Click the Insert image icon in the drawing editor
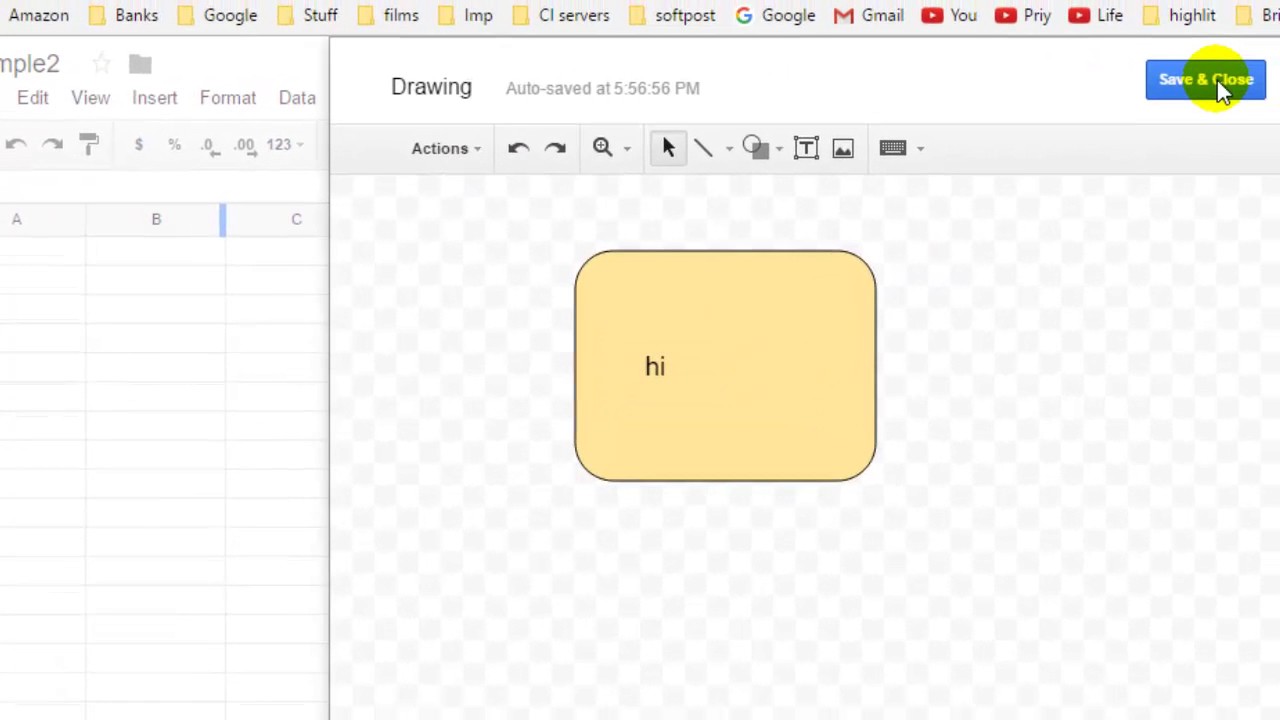 pyautogui.click(x=843, y=147)
